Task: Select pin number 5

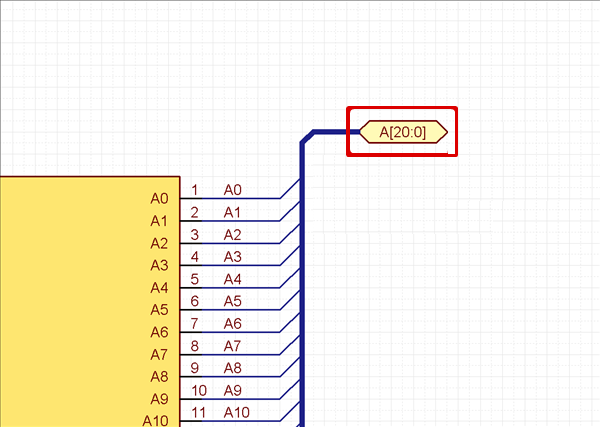Action: [x=194, y=279]
